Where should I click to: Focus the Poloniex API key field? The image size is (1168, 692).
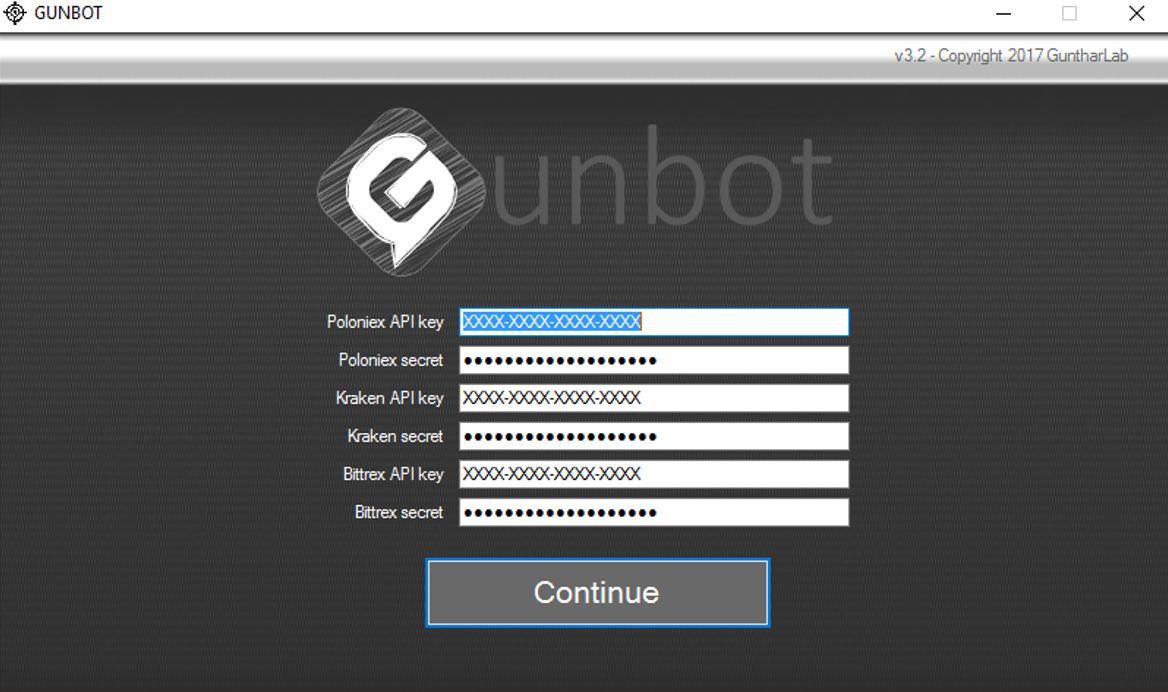pyautogui.click(x=654, y=322)
